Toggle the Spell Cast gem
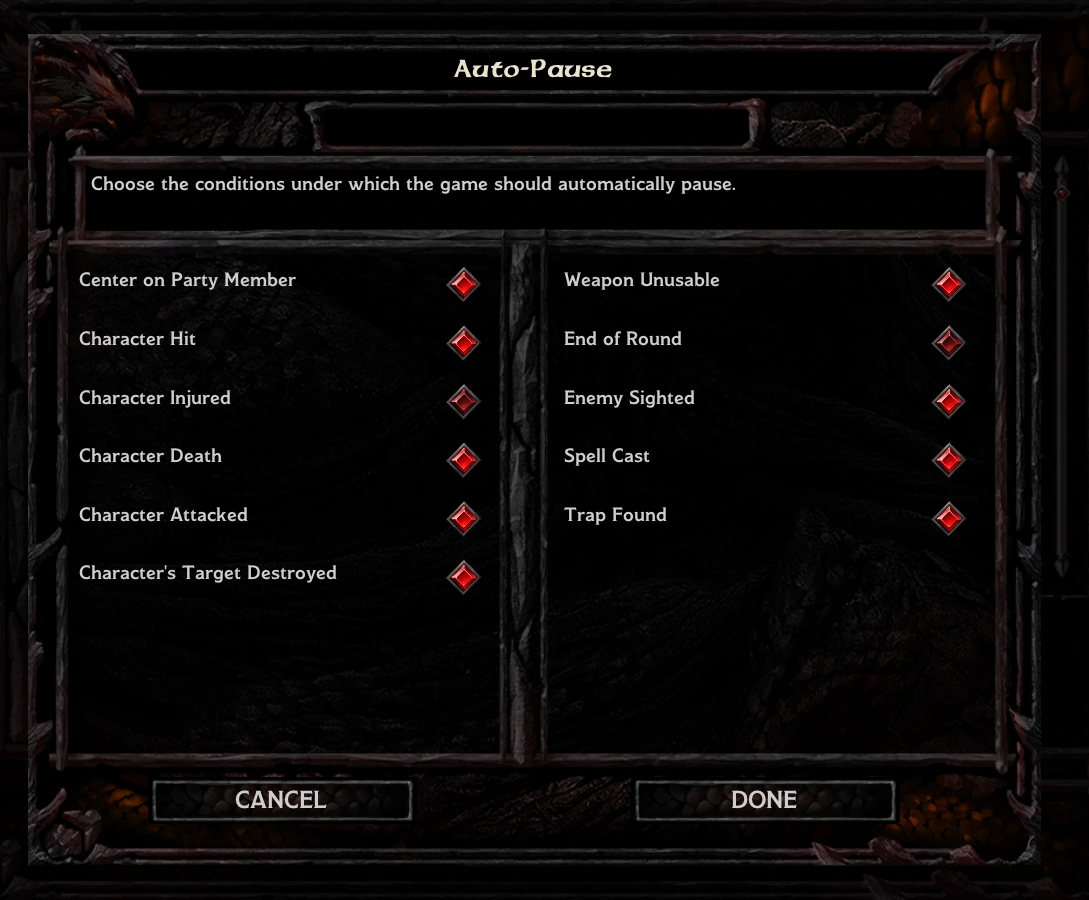The width and height of the screenshot is (1089, 900). coord(949,459)
